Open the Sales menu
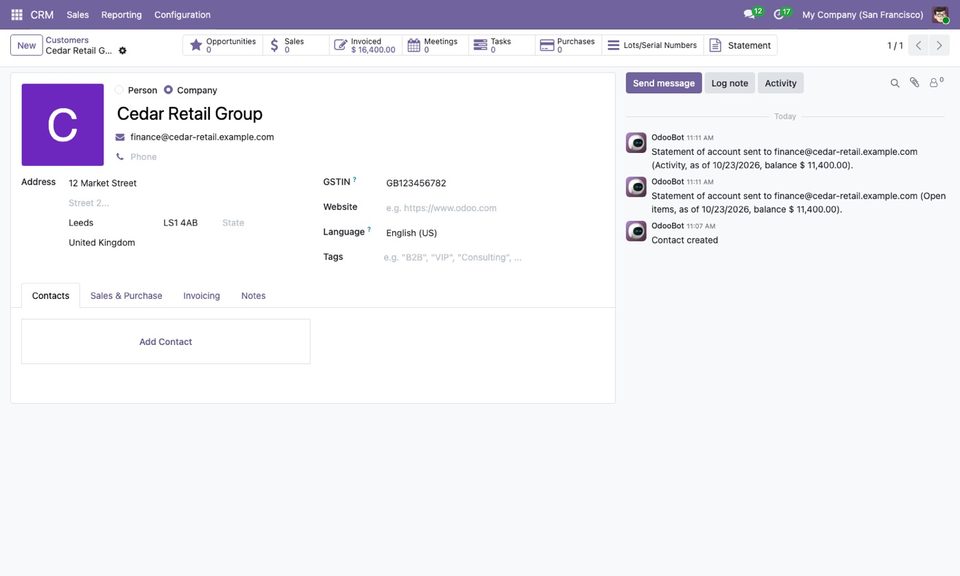 coord(78,15)
